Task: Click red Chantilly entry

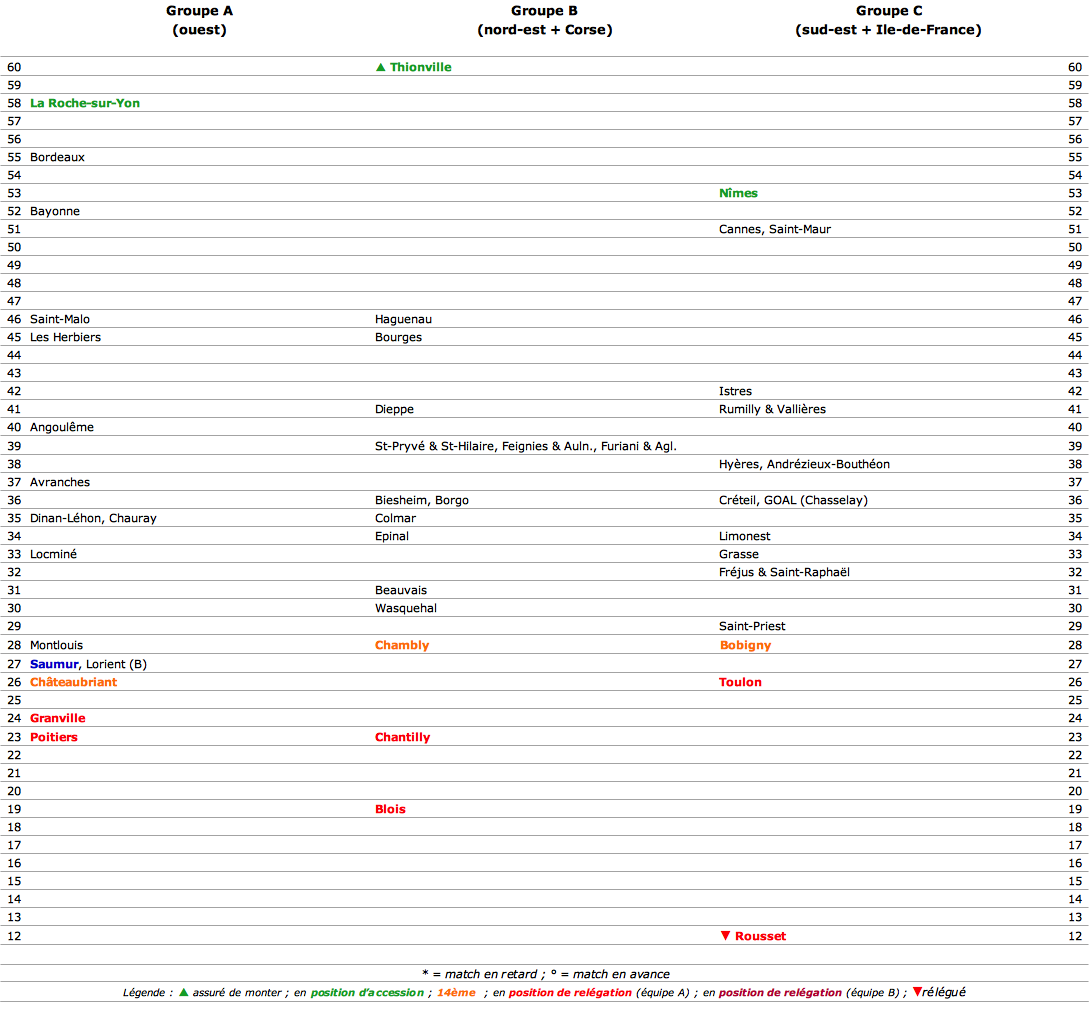Action: click(x=402, y=738)
